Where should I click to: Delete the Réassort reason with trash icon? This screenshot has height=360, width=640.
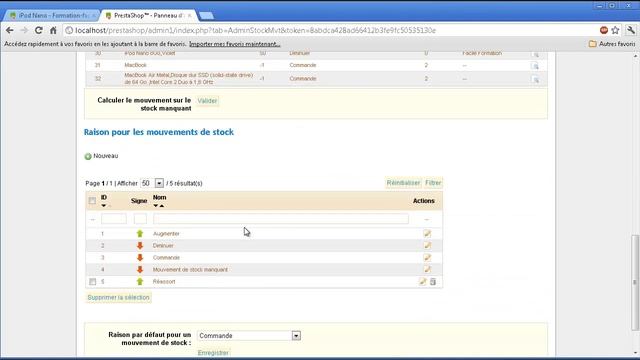point(433,281)
